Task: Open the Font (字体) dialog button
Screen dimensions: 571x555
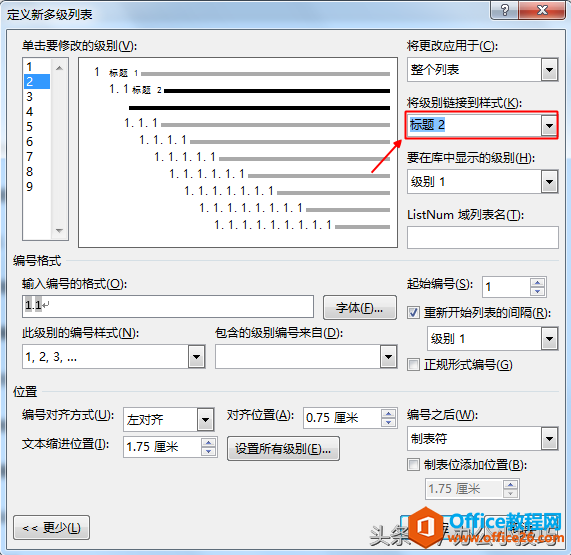Action: coord(359,308)
